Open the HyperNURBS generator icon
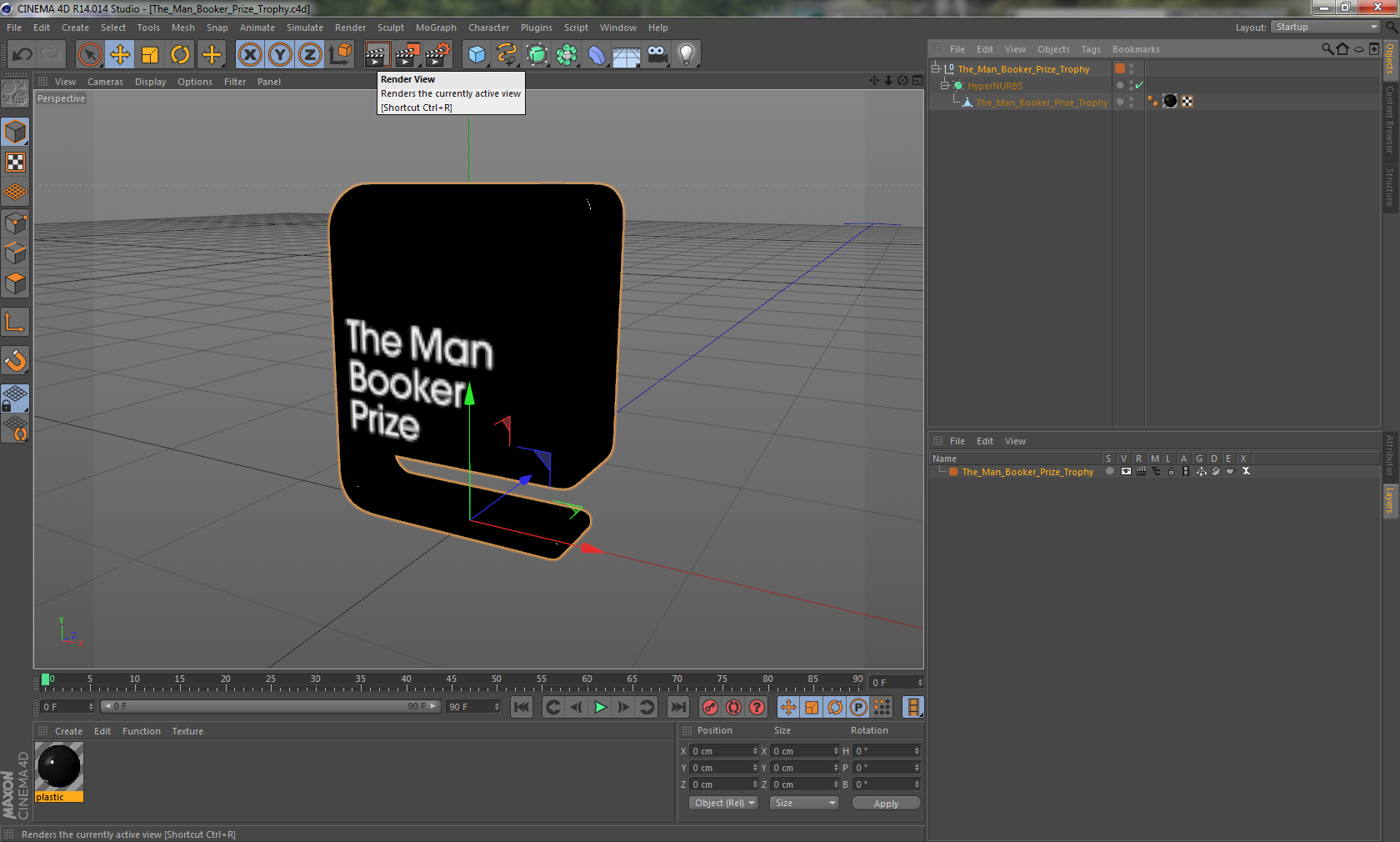Image resolution: width=1400 pixels, height=842 pixels. tap(537, 55)
